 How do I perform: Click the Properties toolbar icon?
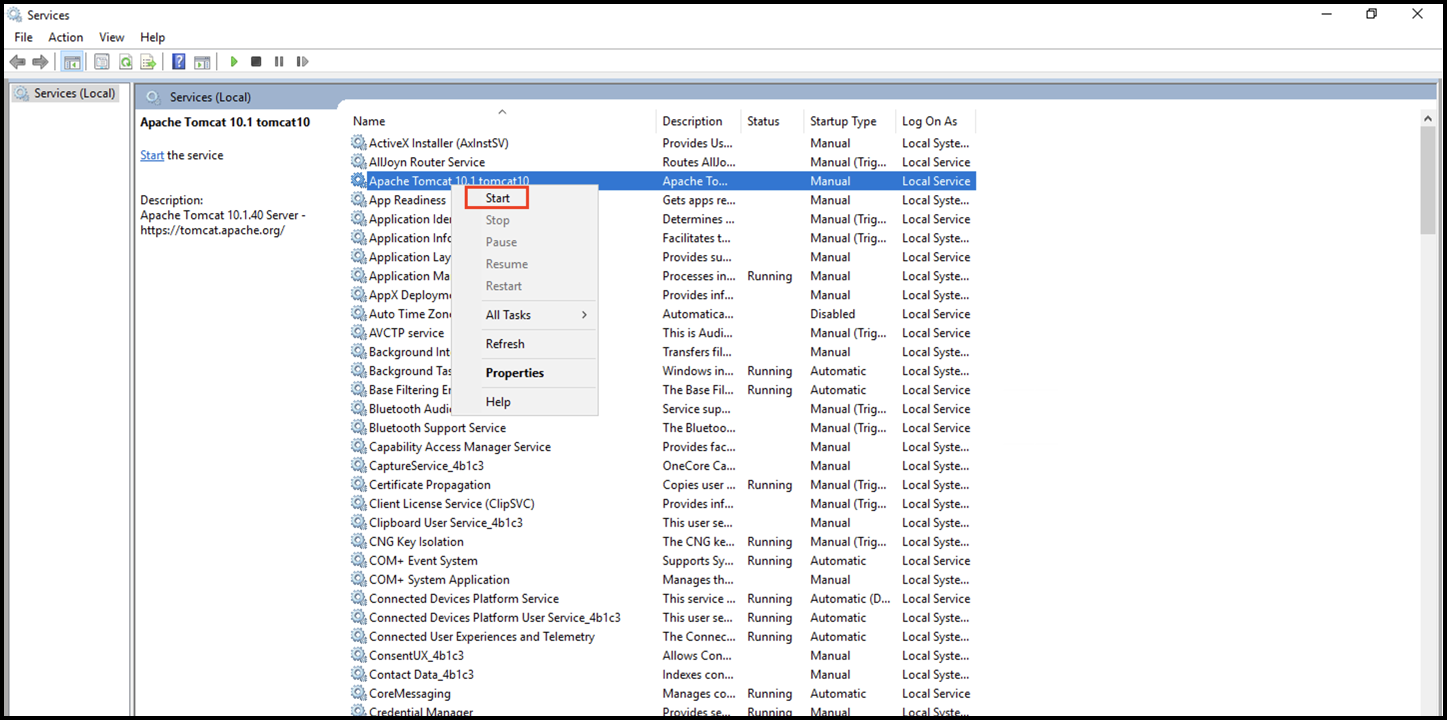coord(102,62)
